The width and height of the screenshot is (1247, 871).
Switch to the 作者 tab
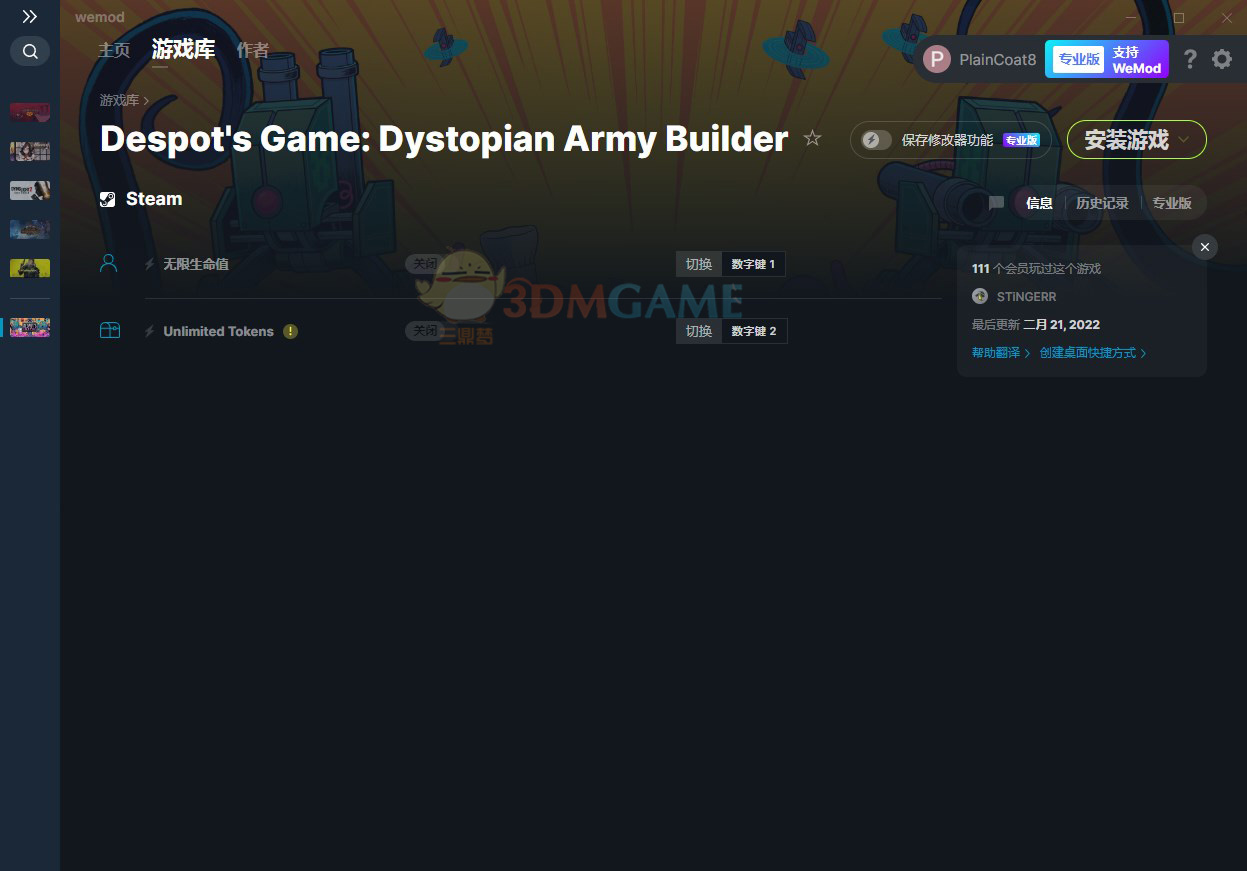click(x=252, y=50)
